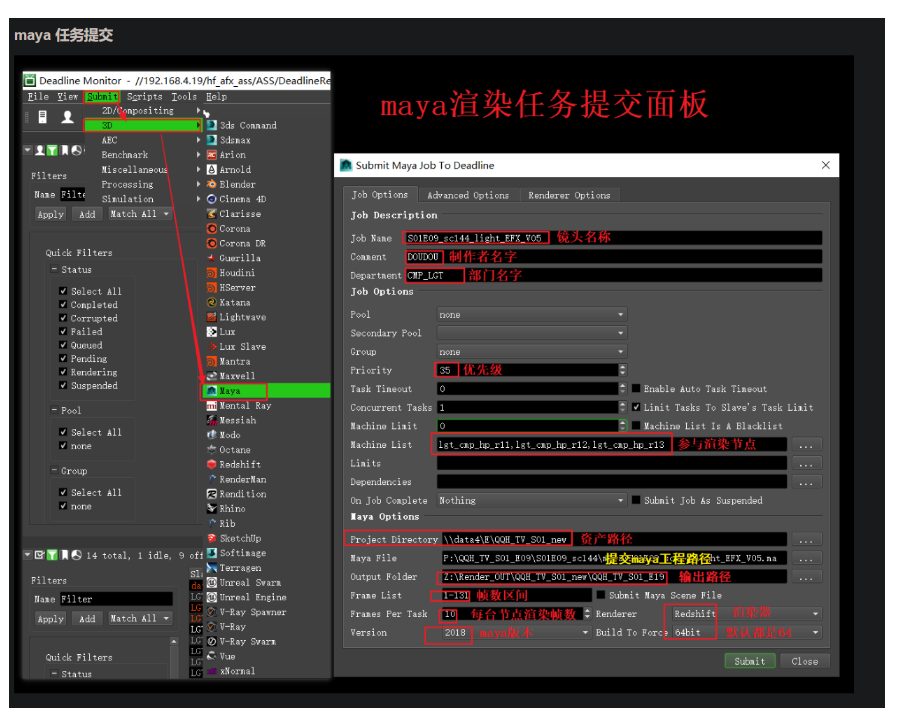Uncheck the Failed status filter
Image resolution: width=911 pixels, height=715 pixels.
64,332
